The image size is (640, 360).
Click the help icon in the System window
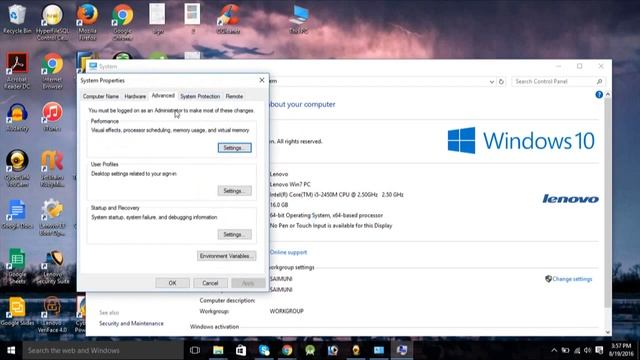[x=599, y=95]
